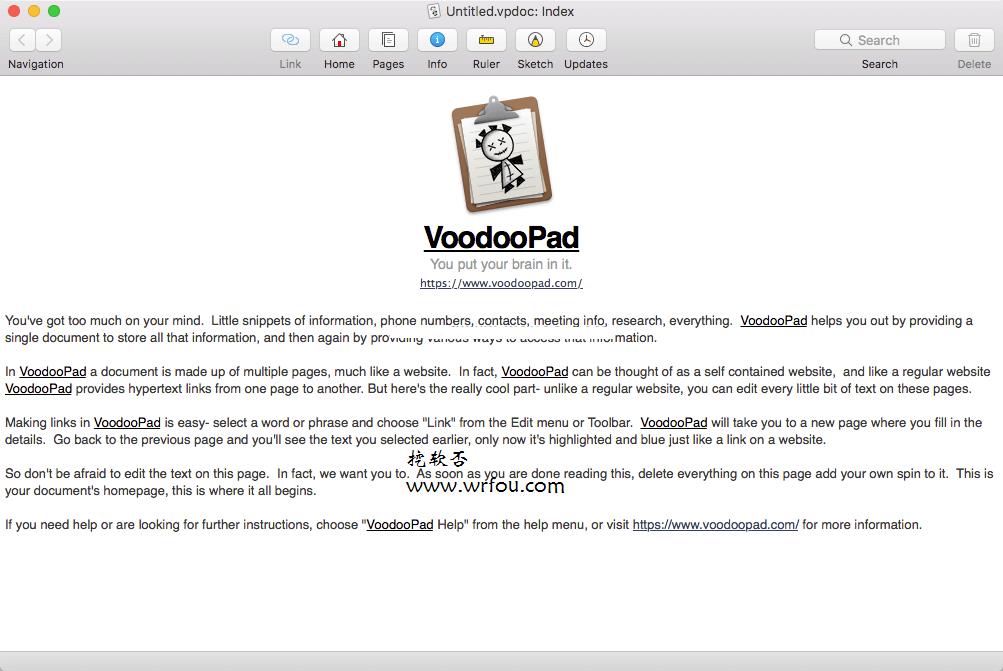Open the Home page icon
This screenshot has width=1003, height=671.
tap(339, 40)
